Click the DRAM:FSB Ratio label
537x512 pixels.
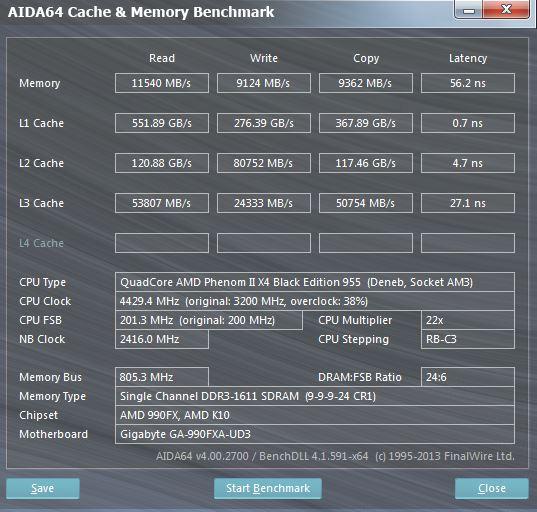360,377
